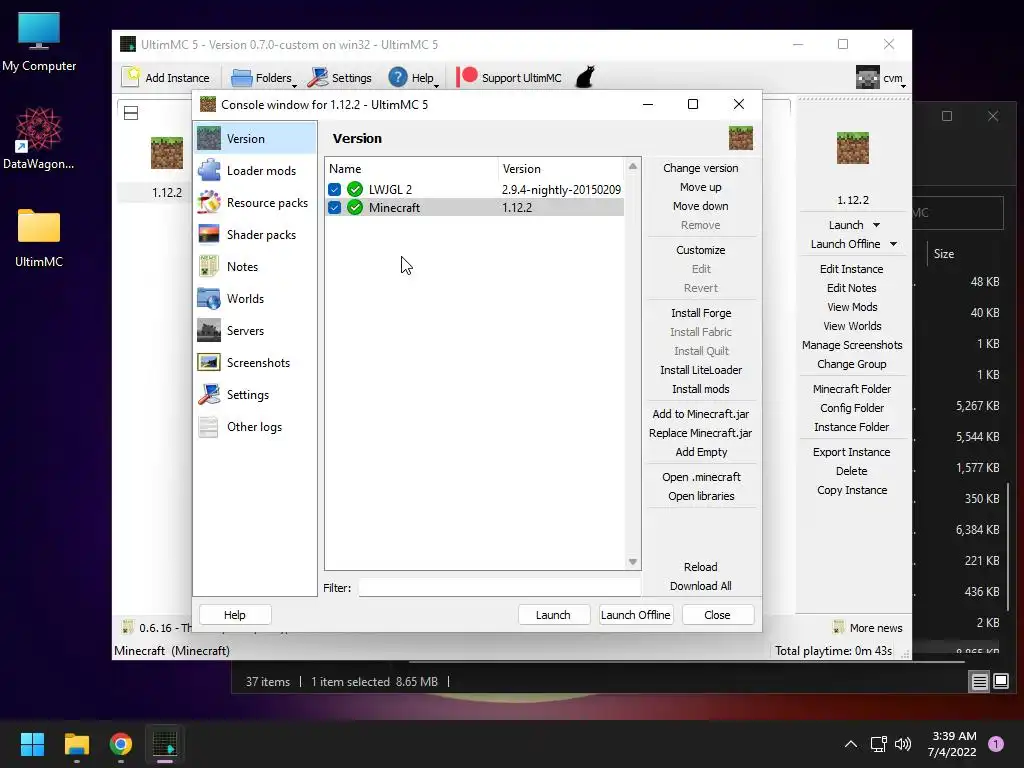Open the Folders toolbar menu
1024x768 pixels.
264,78
